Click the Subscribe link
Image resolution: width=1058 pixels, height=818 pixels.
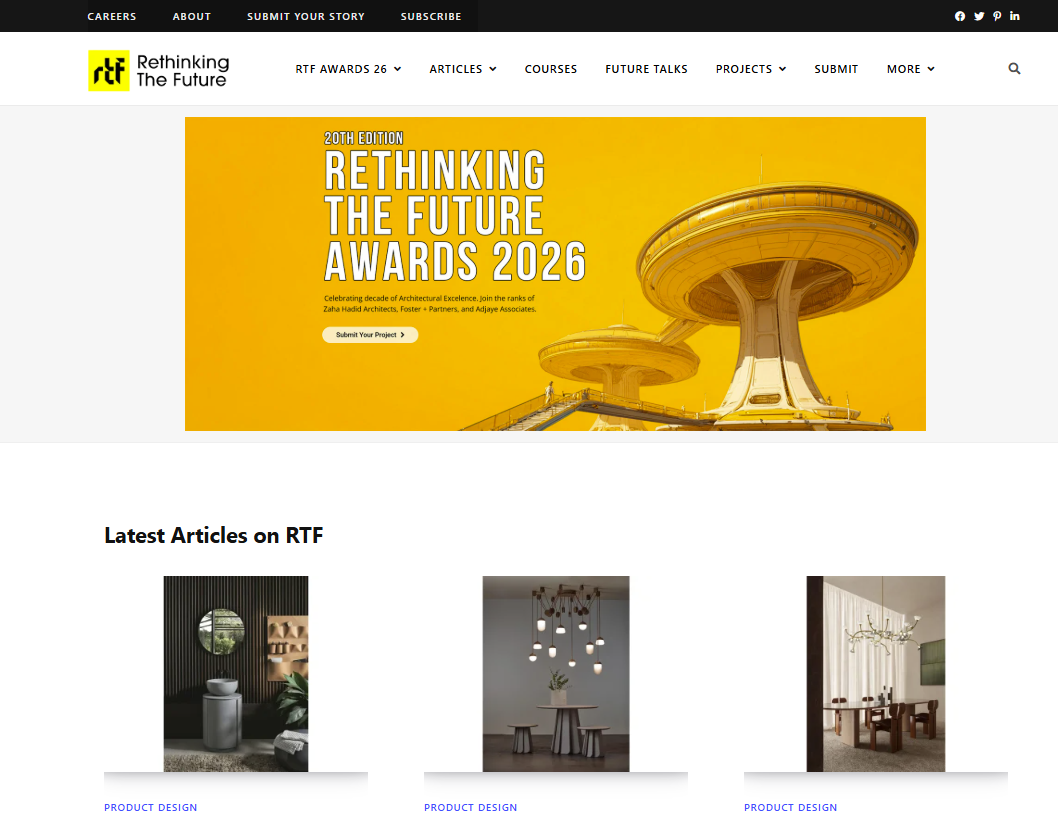coord(430,16)
